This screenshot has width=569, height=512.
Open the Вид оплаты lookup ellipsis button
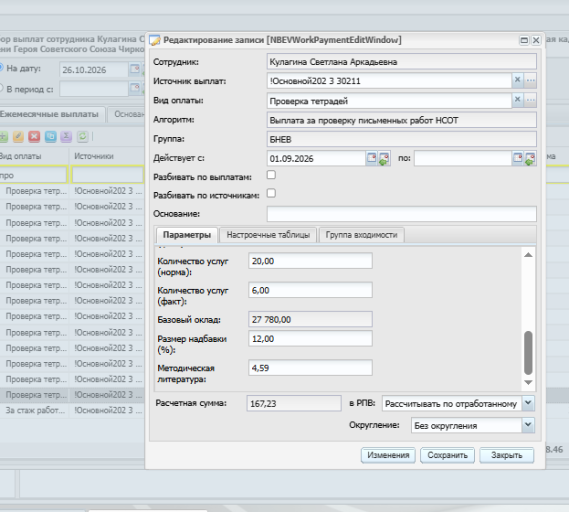coord(531,100)
